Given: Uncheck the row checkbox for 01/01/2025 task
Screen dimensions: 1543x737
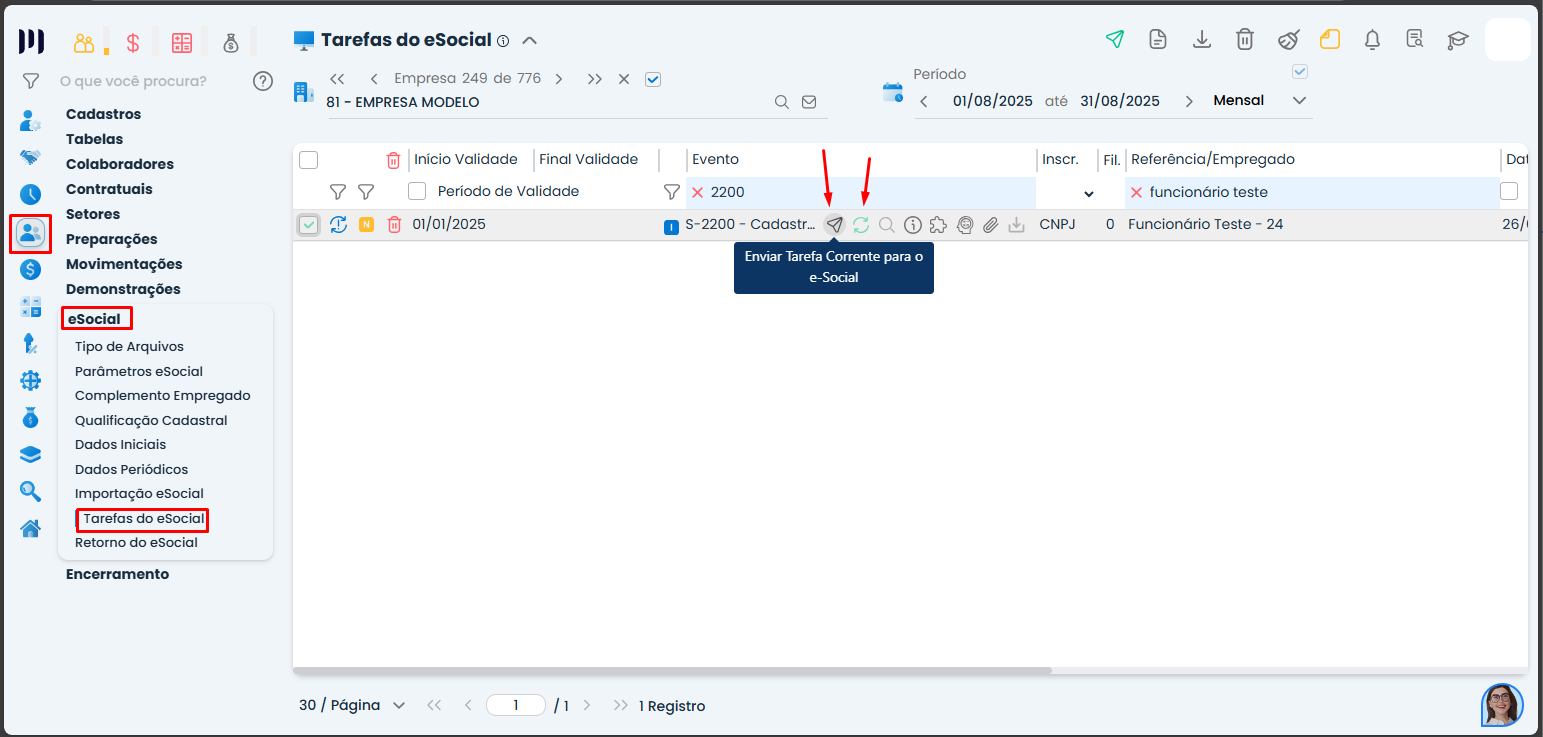Looking at the screenshot, I should 309,225.
